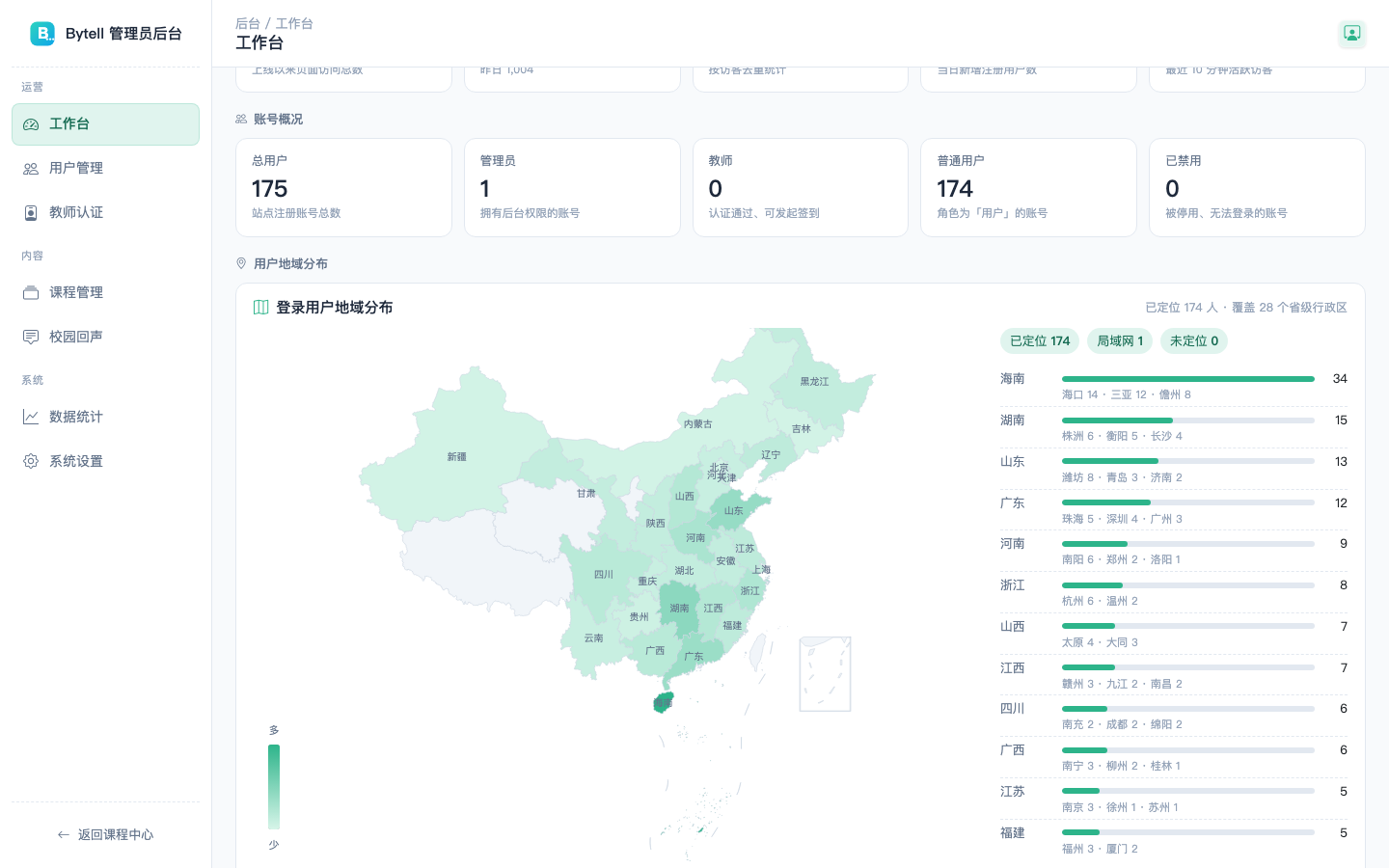The width and height of the screenshot is (1389, 868).
Task: Click the 数据统计 chart icon
Action: [x=31, y=418]
